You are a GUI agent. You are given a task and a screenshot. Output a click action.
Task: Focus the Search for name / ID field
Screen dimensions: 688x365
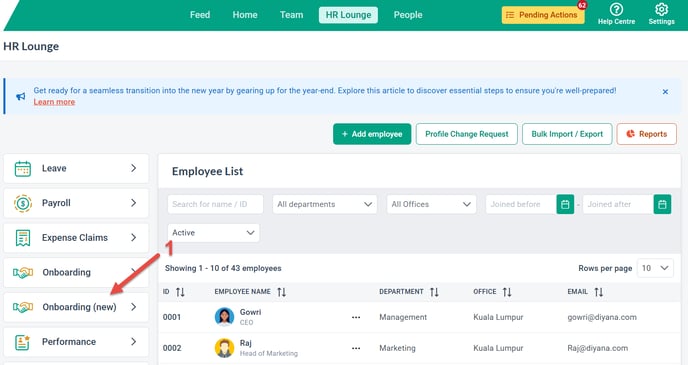coord(215,204)
